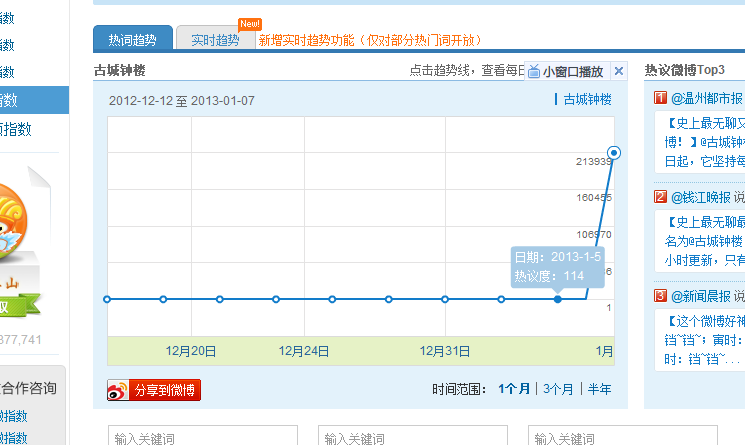
Task: Switch to the 实时趋势 tab
Action: [214, 40]
